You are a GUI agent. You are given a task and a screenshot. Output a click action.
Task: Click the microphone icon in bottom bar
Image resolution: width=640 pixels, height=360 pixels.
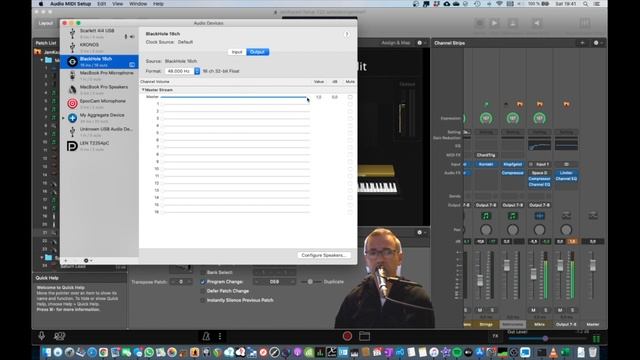click(x=42, y=336)
